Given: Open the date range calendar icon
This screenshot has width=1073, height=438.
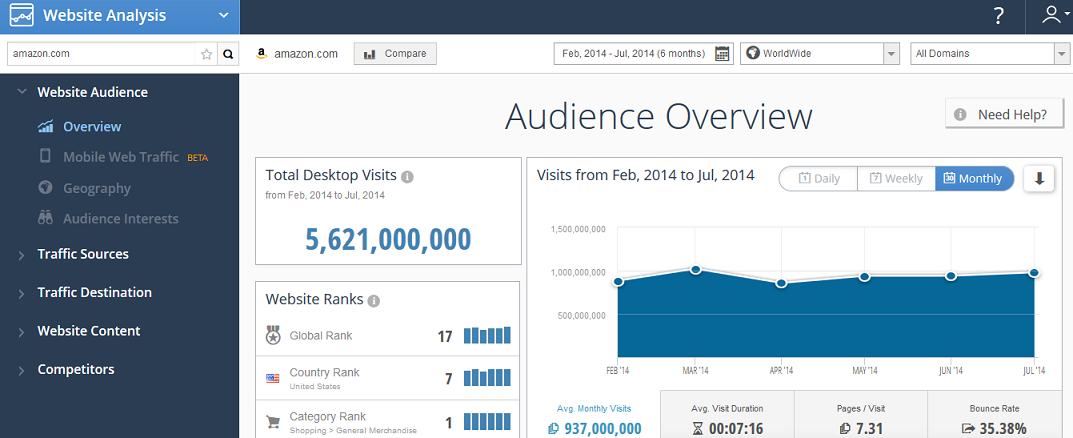Looking at the screenshot, I should [x=722, y=53].
